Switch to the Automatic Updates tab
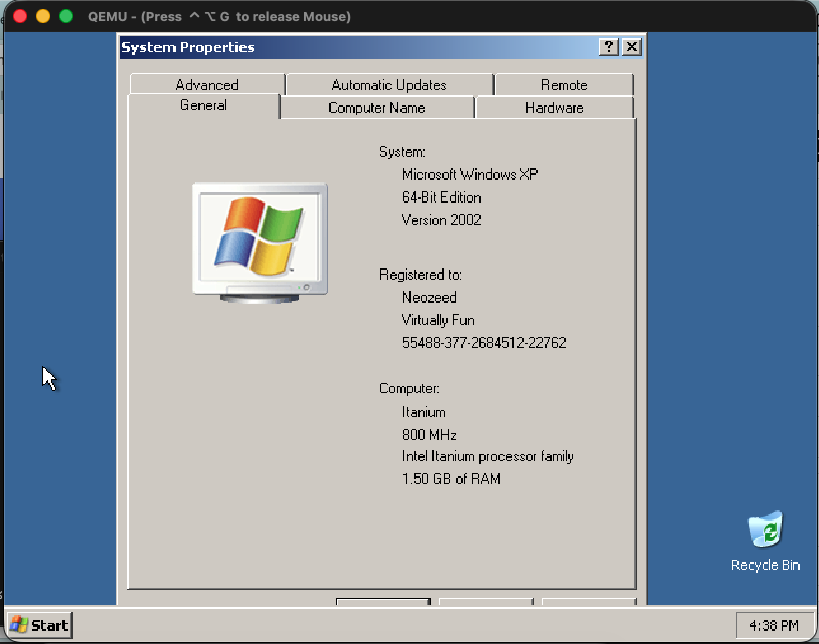Image resolution: width=819 pixels, height=644 pixels. pyautogui.click(x=389, y=85)
